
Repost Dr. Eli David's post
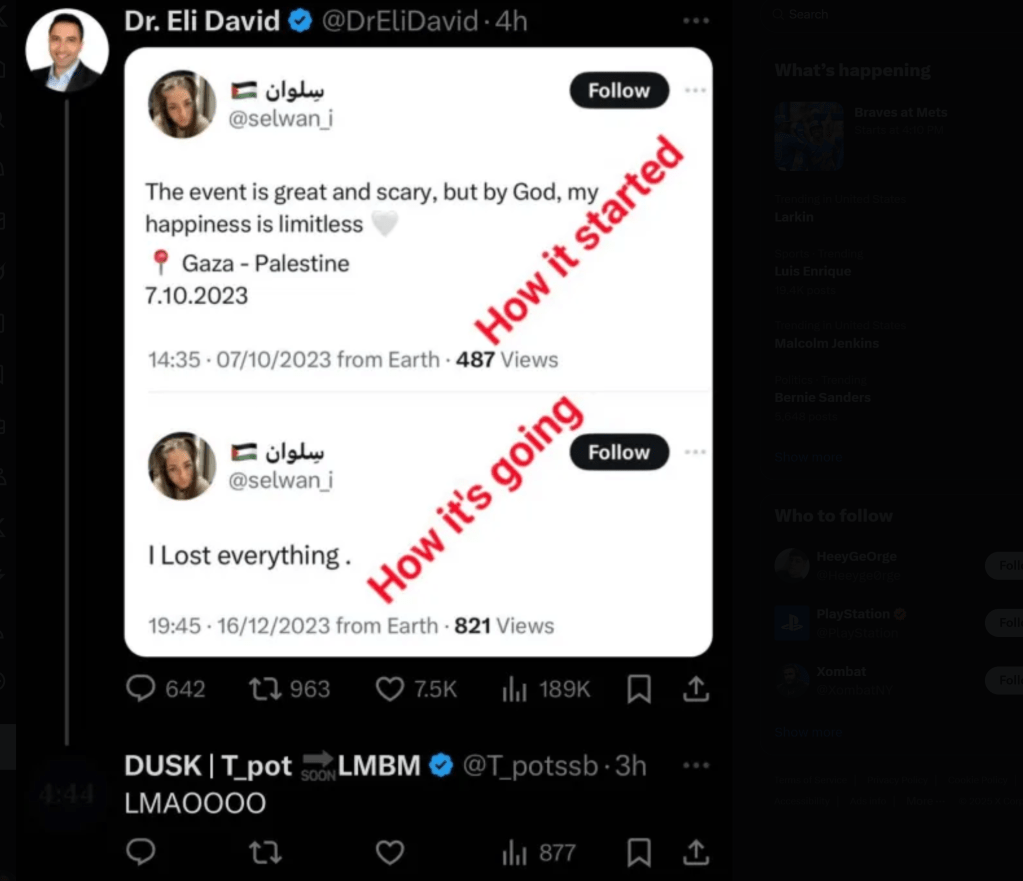click(290, 689)
